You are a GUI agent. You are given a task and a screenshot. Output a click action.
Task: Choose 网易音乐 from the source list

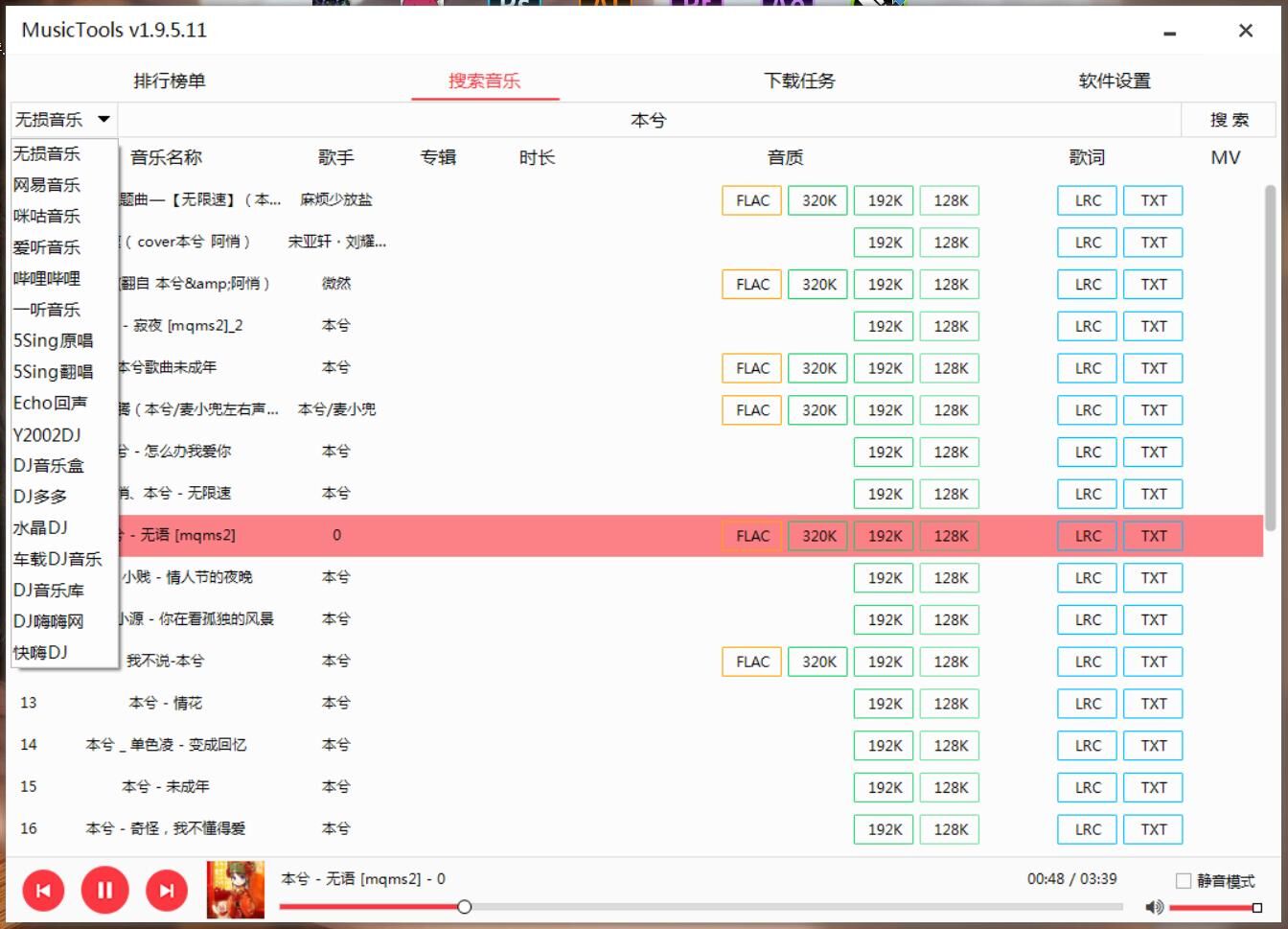47,185
